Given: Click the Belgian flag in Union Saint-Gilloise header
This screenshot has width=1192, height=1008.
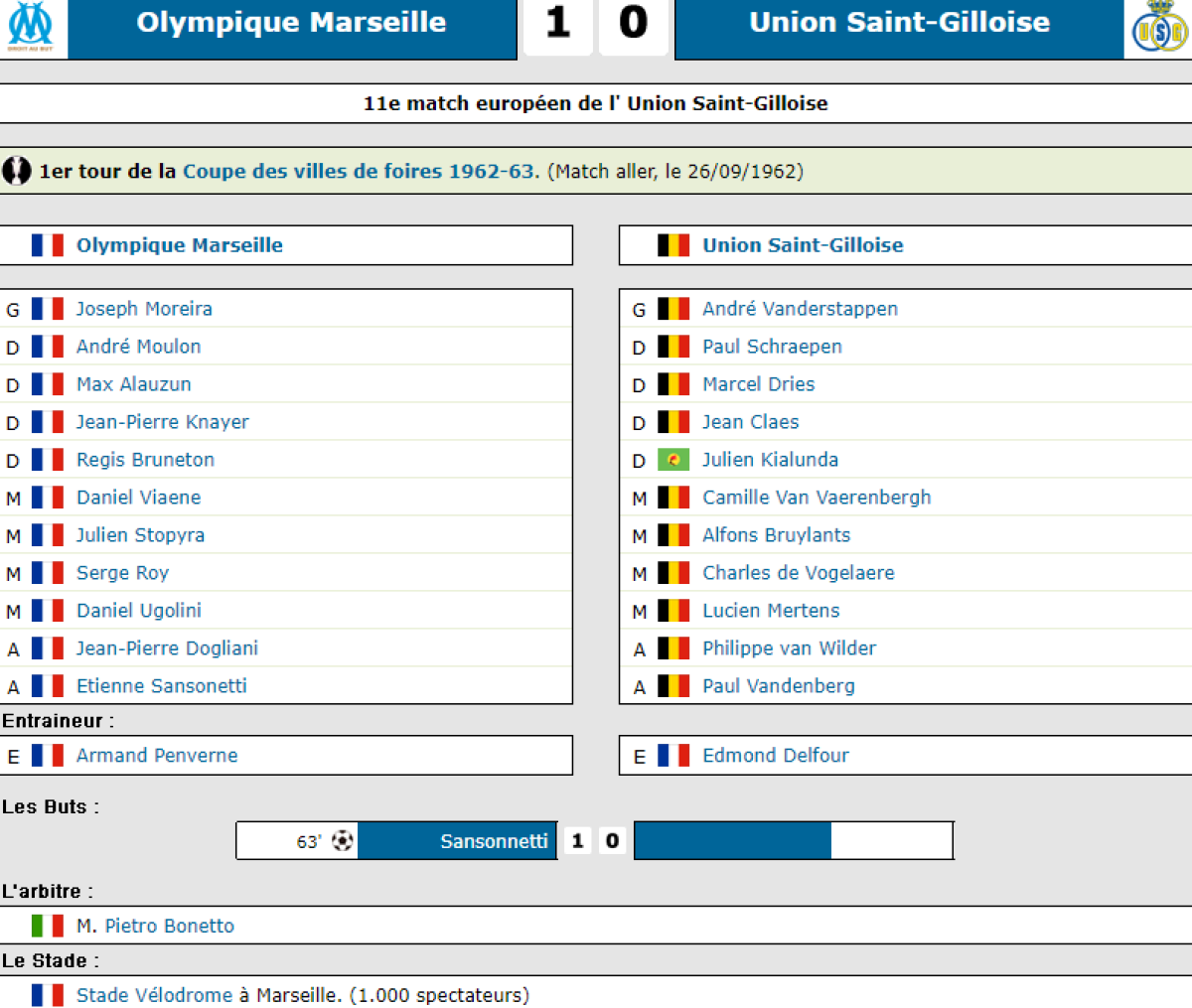Looking at the screenshot, I should (673, 245).
